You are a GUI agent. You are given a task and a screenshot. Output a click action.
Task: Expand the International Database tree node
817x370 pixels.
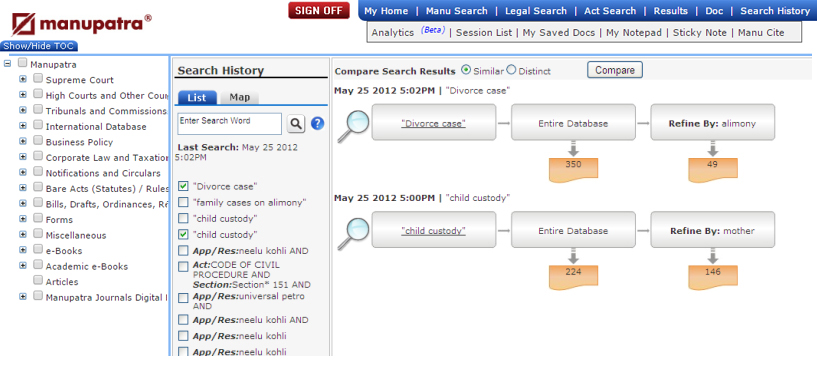coord(22,126)
